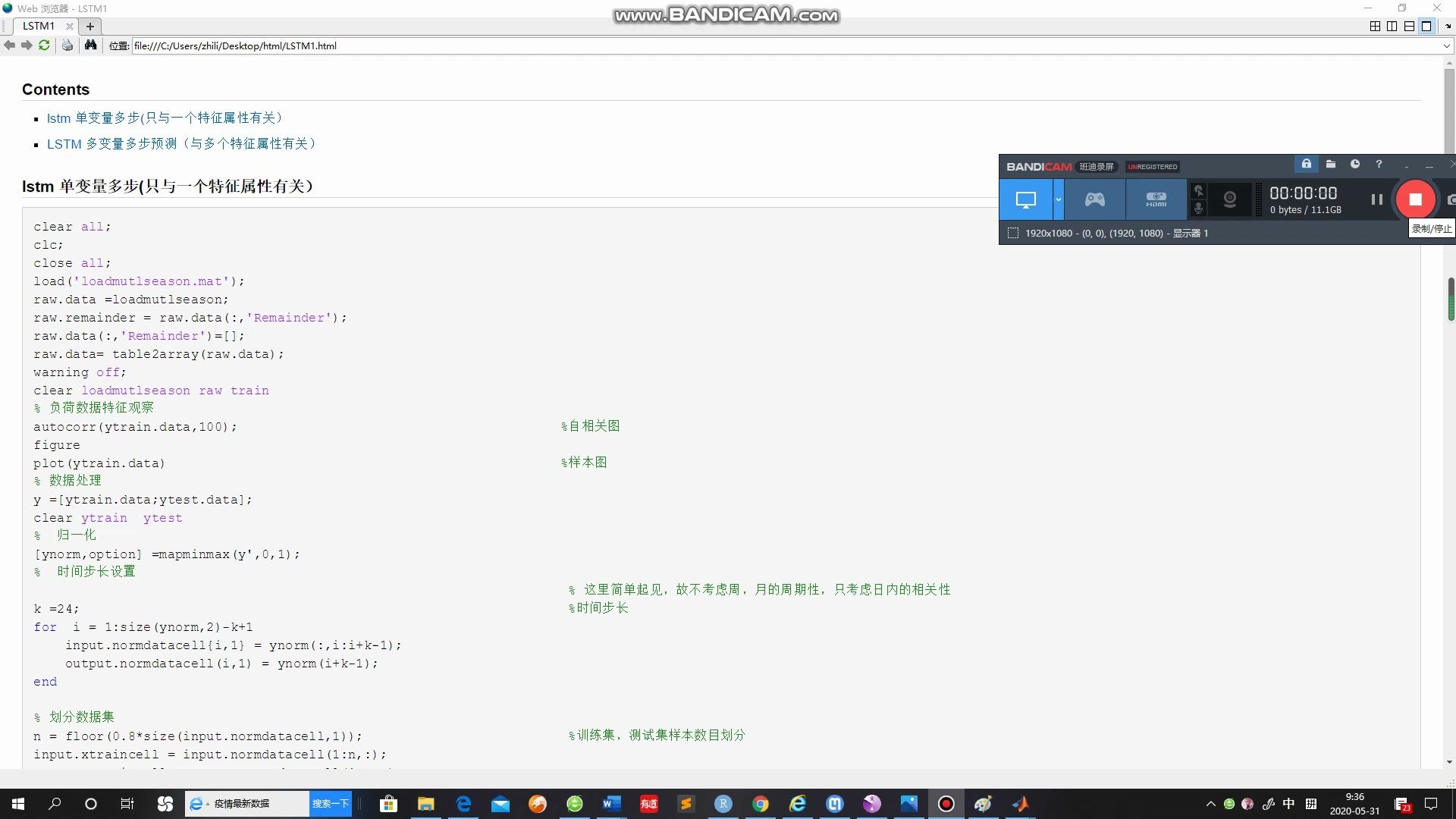Open the taskbar clock showing 9:36
1456x819 pixels.
coord(1354,804)
